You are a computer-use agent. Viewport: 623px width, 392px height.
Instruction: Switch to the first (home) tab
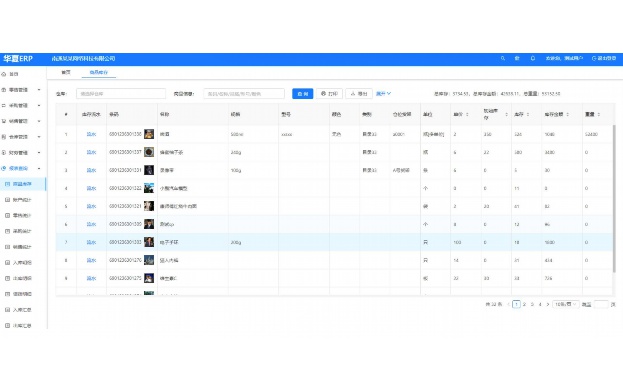[x=66, y=72]
